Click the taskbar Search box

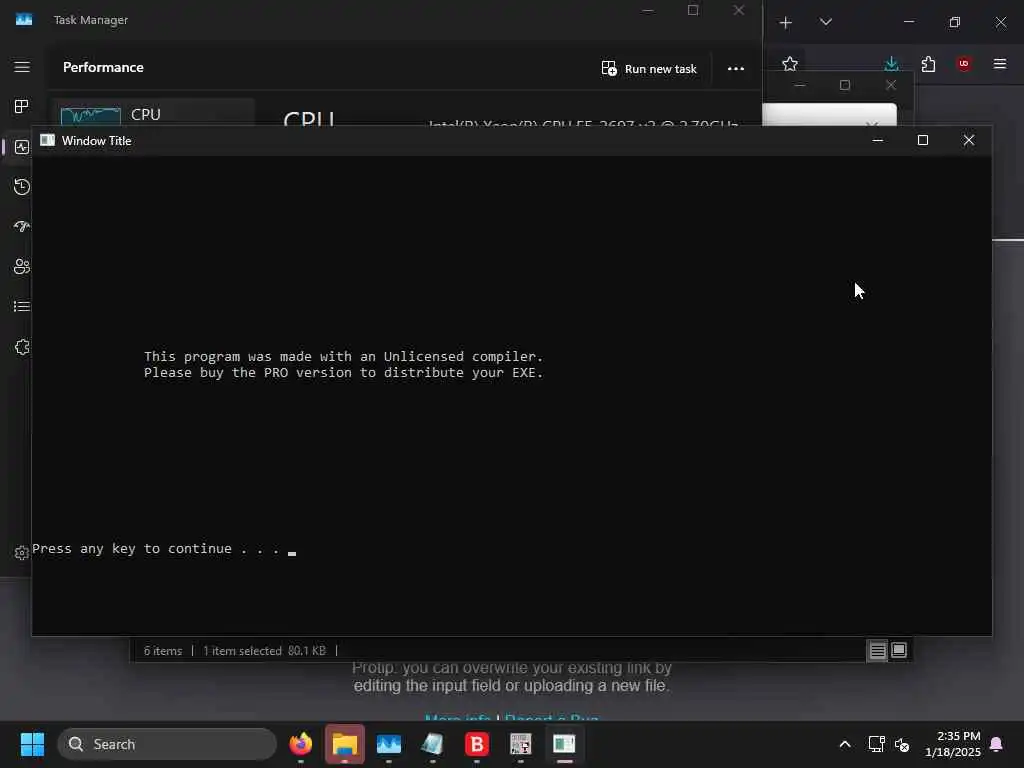tap(167, 744)
